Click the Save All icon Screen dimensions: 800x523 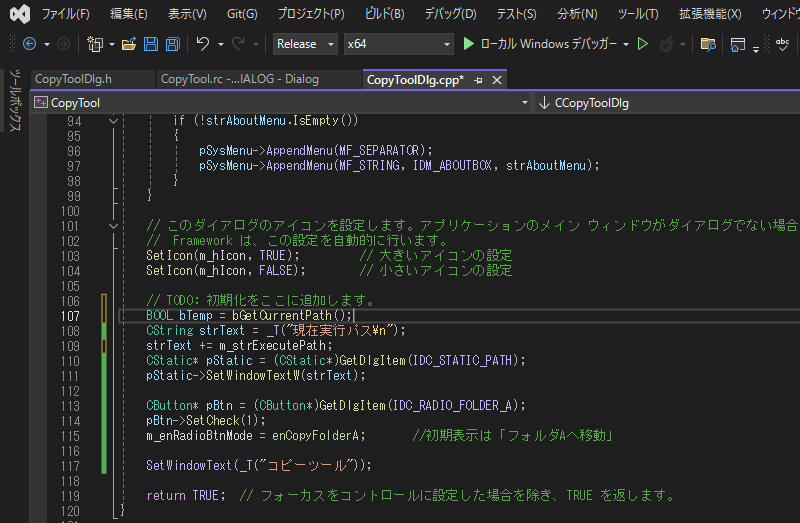click(172, 44)
